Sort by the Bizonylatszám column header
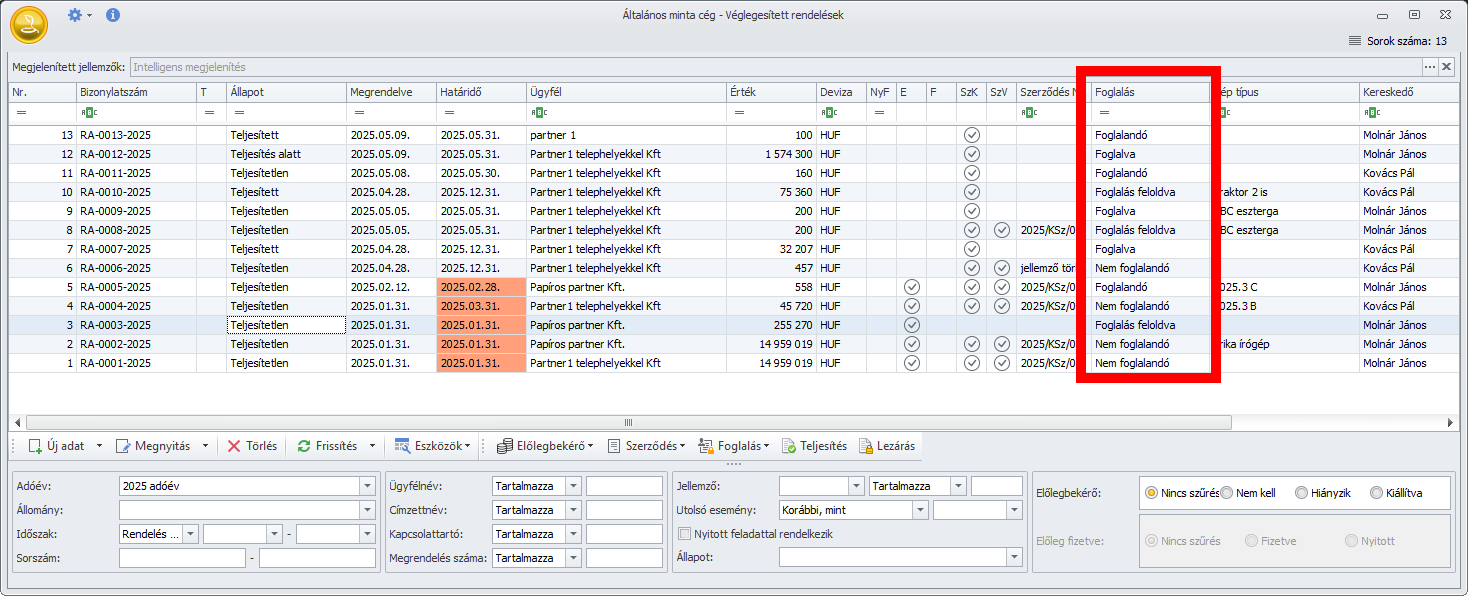The image size is (1468, 596). click(x=136, y=92)
